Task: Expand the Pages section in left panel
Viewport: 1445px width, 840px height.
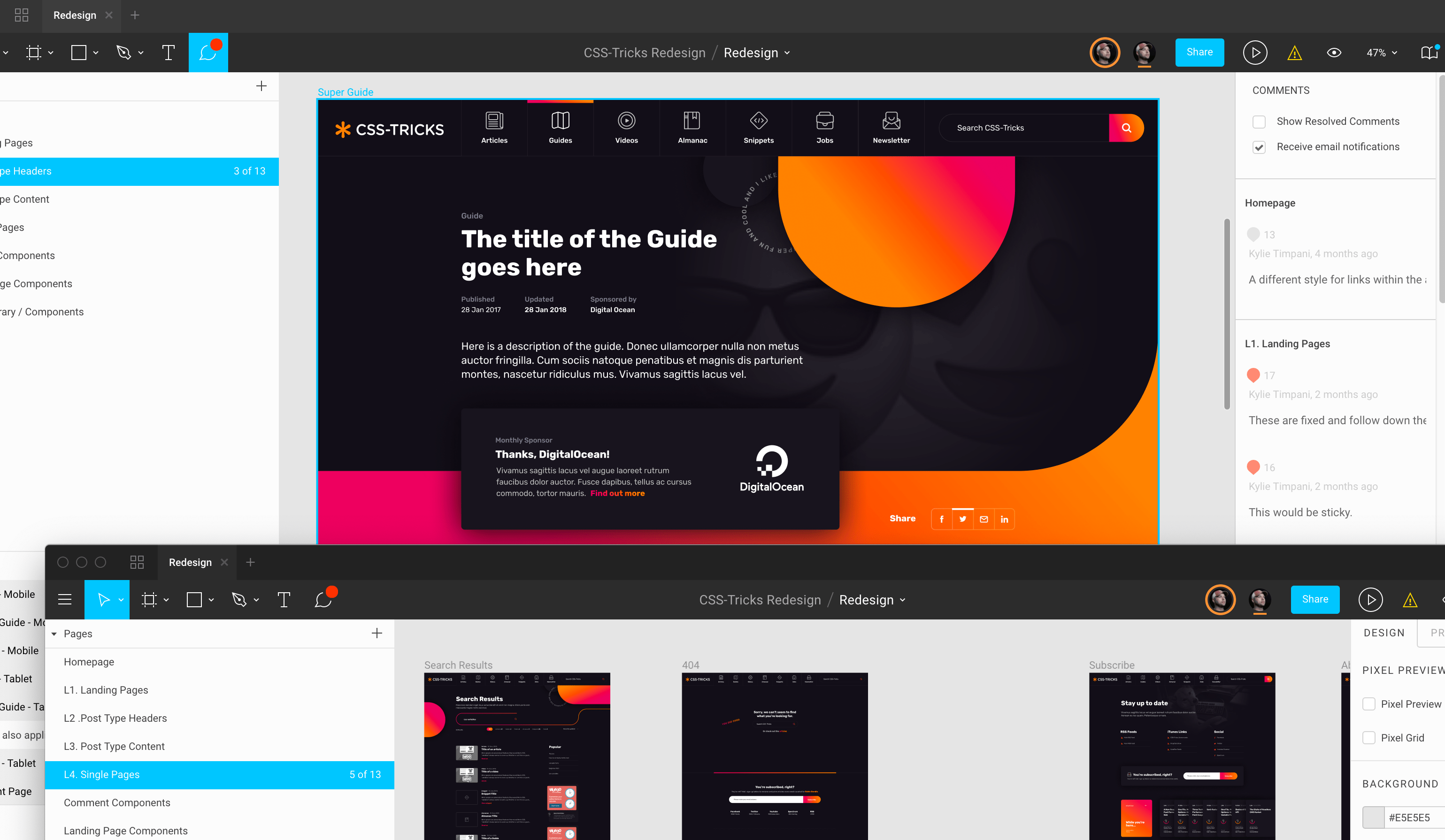Action: tap(53, 633)
